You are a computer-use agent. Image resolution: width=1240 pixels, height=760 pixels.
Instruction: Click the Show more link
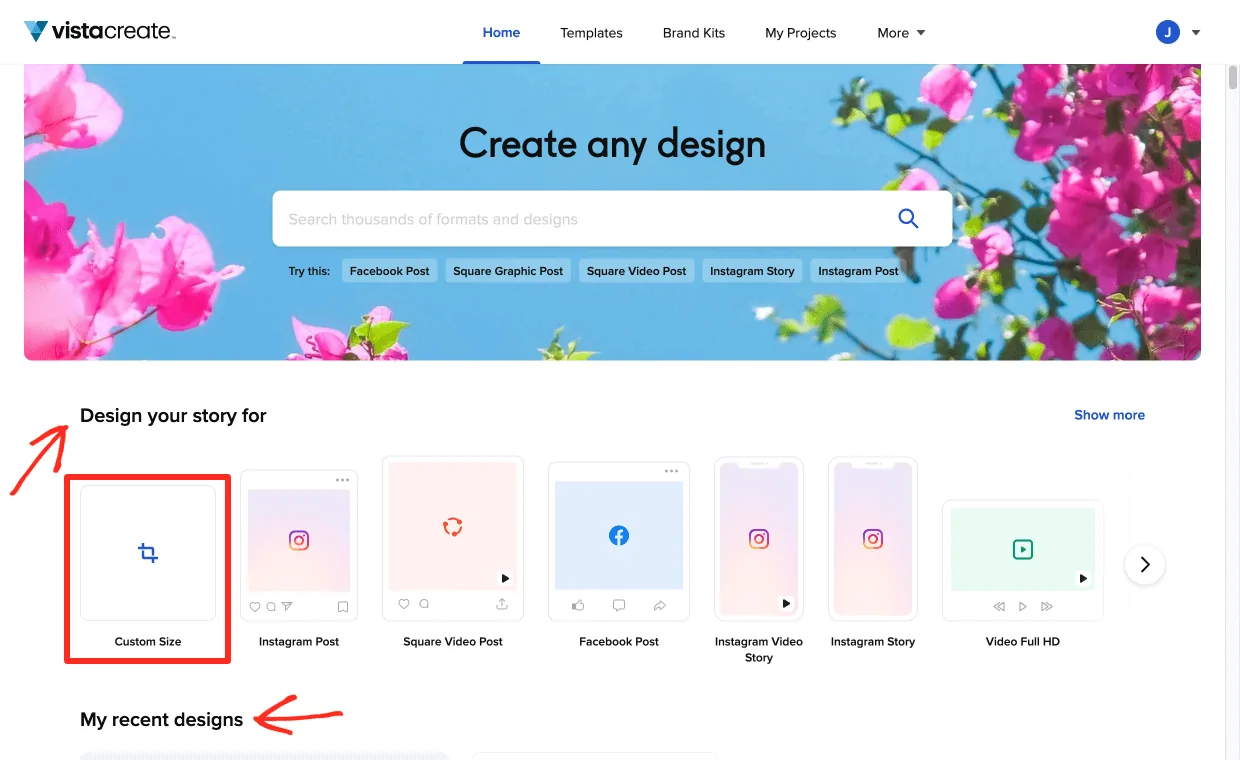coord(1109,414)
